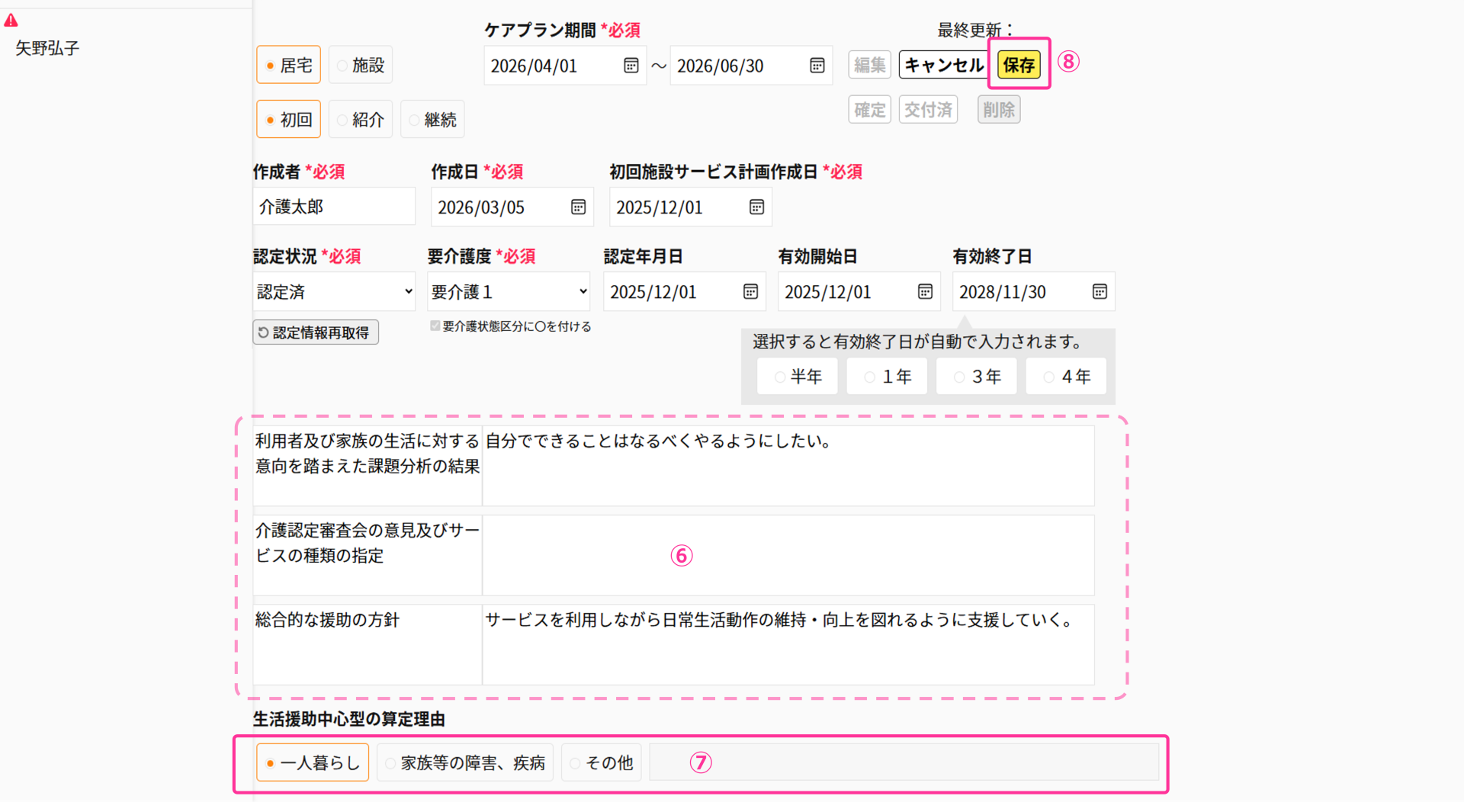Screen dimensions: 1464x812
Task: Open the 有効終了日 calendar picker
Action: click(1100, 292)
